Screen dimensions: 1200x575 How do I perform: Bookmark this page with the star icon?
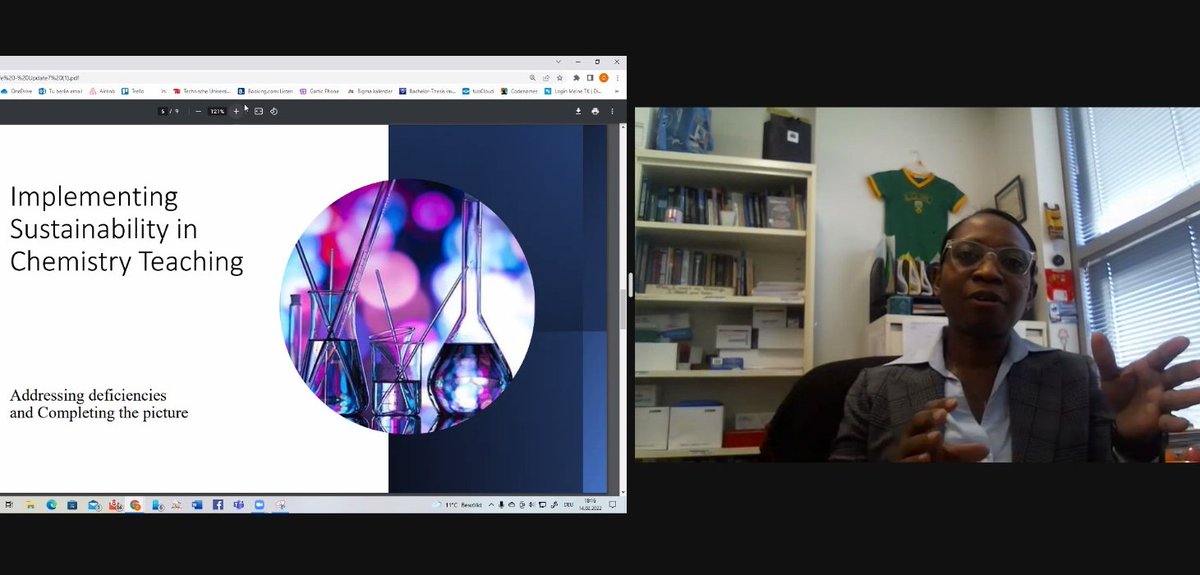tap(560, 77)
